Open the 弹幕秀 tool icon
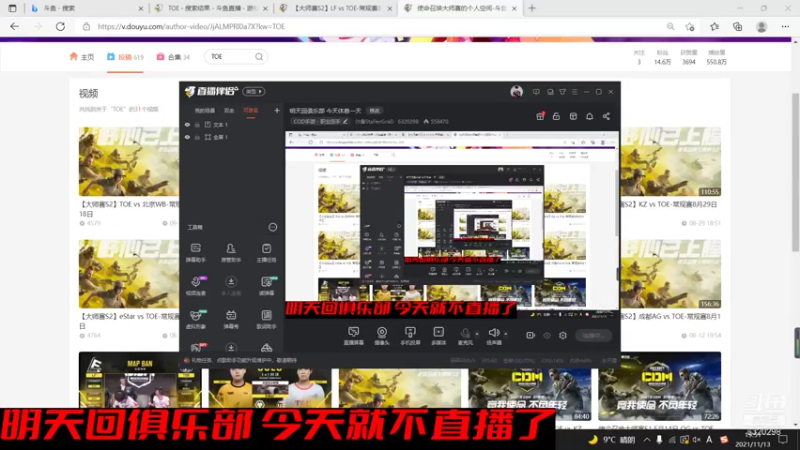The image size is (800, 450). point(231,319)
